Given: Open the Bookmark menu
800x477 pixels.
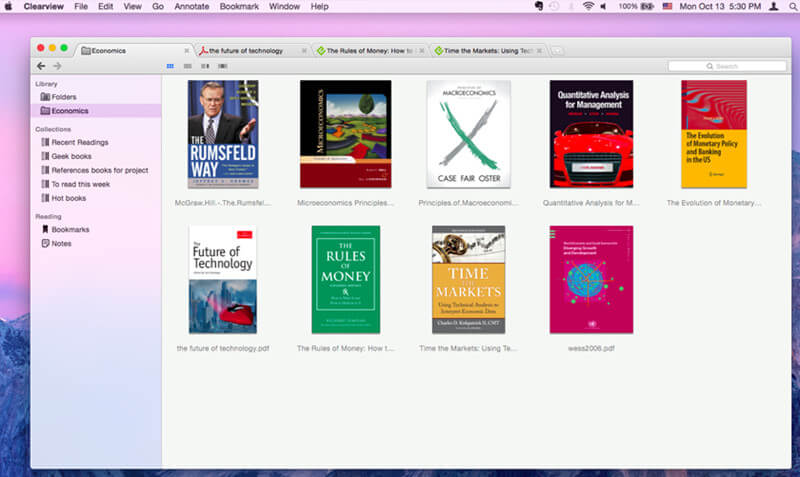Looking at the screenshot, I should [239, 7].
